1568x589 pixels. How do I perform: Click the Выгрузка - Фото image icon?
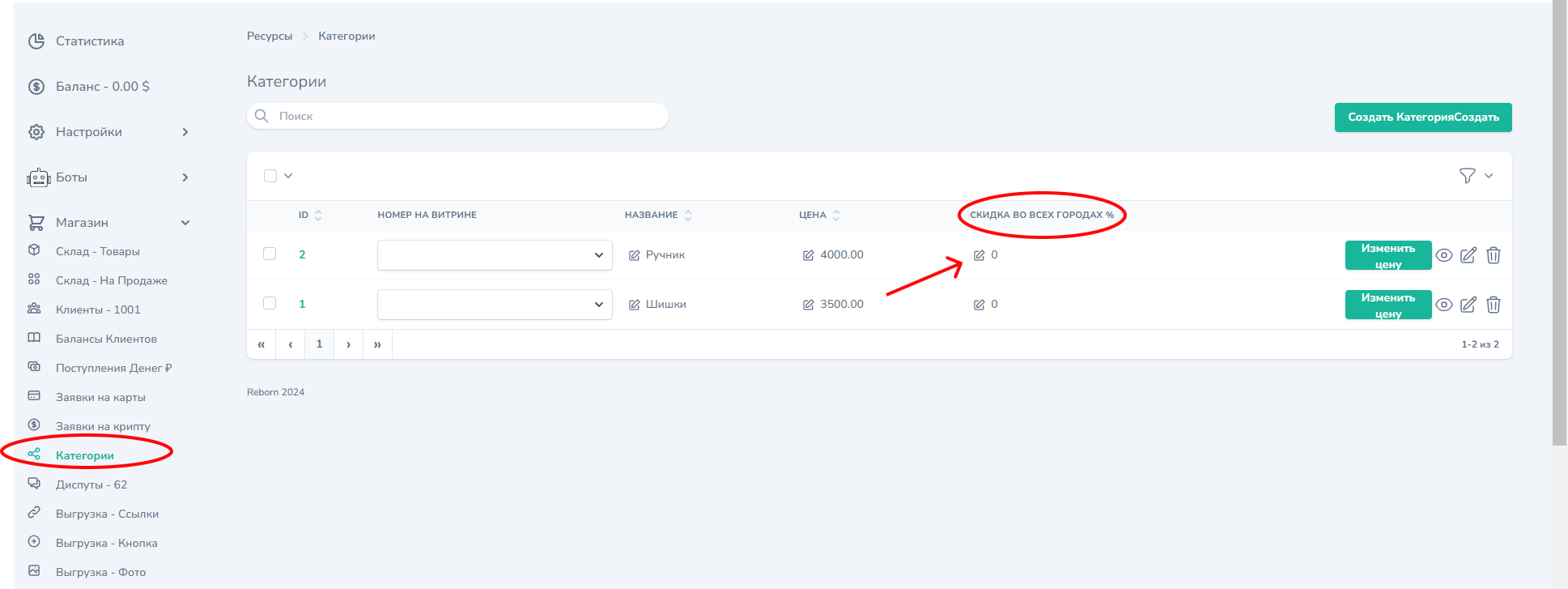[34, 571]
